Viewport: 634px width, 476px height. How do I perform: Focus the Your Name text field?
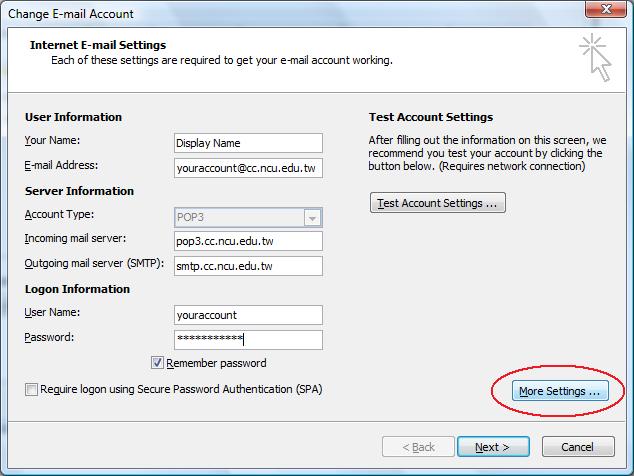[247, 143]
